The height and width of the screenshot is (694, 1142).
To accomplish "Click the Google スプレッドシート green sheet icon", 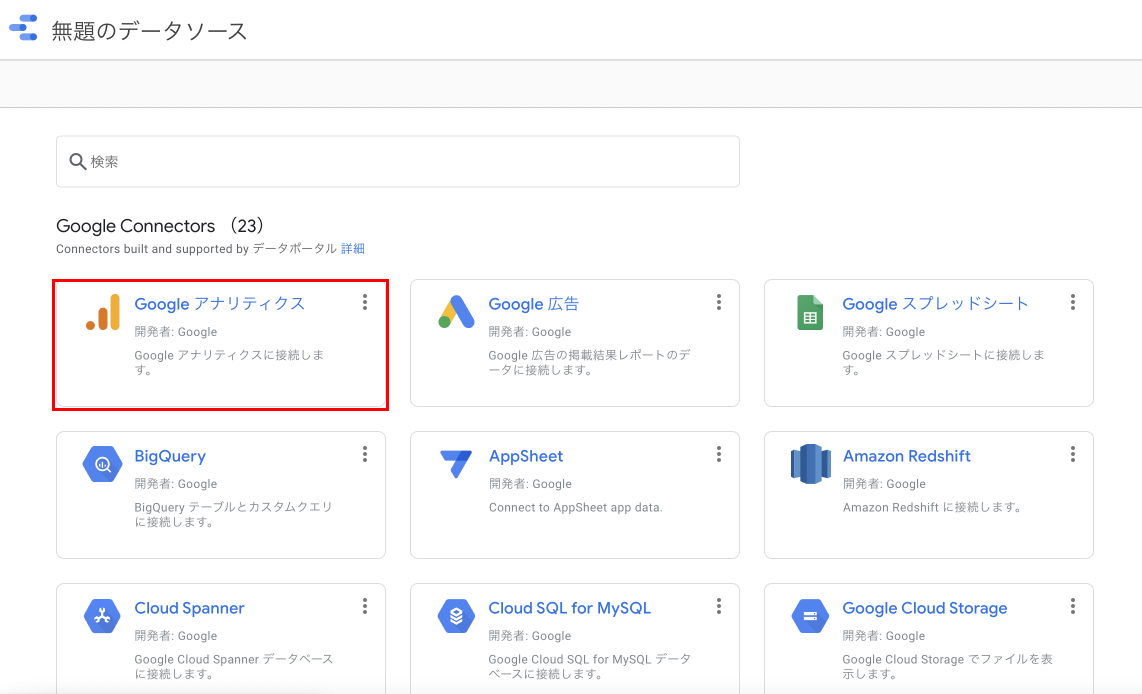I will [x=810, y=312].
